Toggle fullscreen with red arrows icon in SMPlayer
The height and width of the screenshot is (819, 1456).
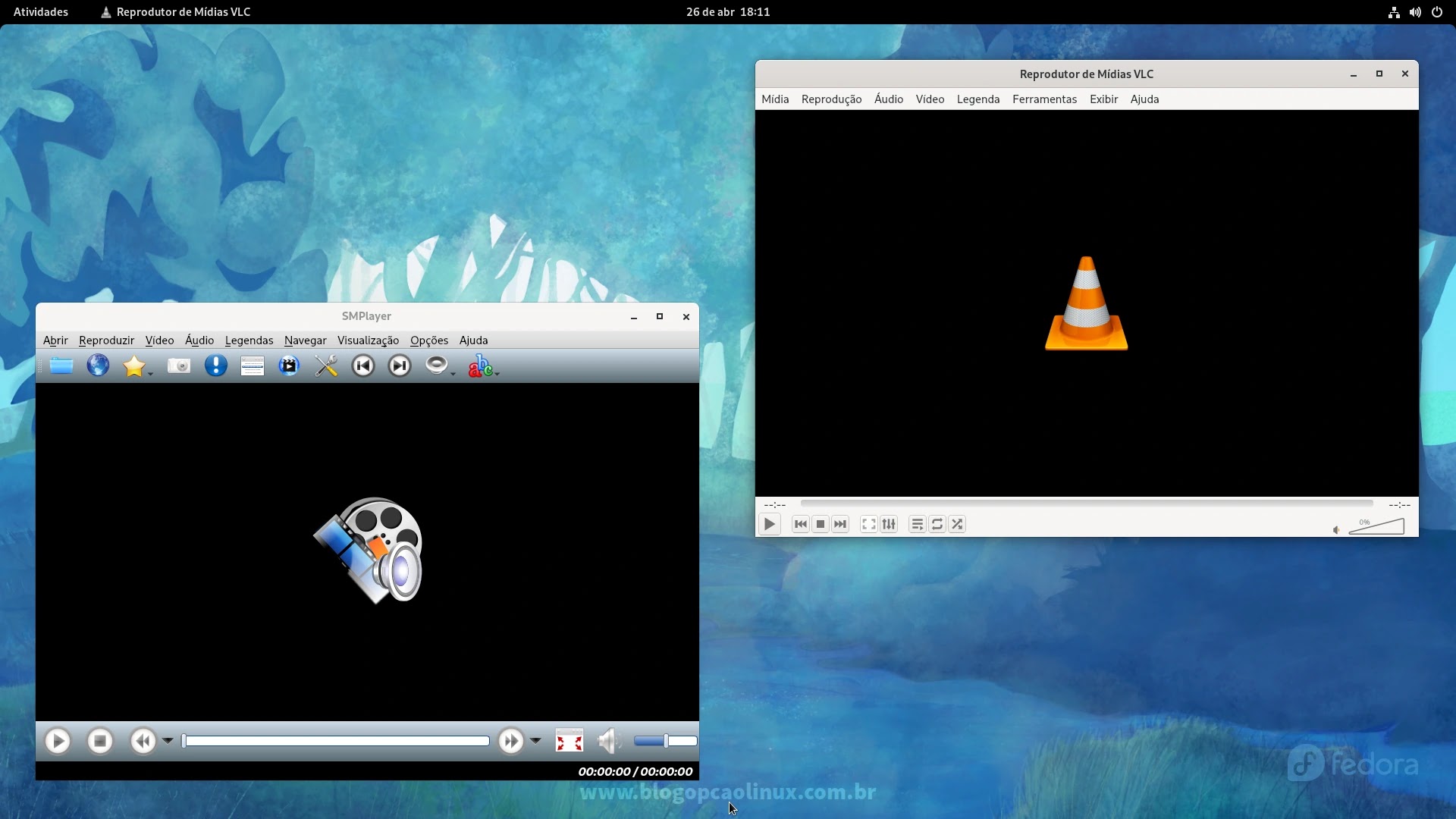point(570,741)
